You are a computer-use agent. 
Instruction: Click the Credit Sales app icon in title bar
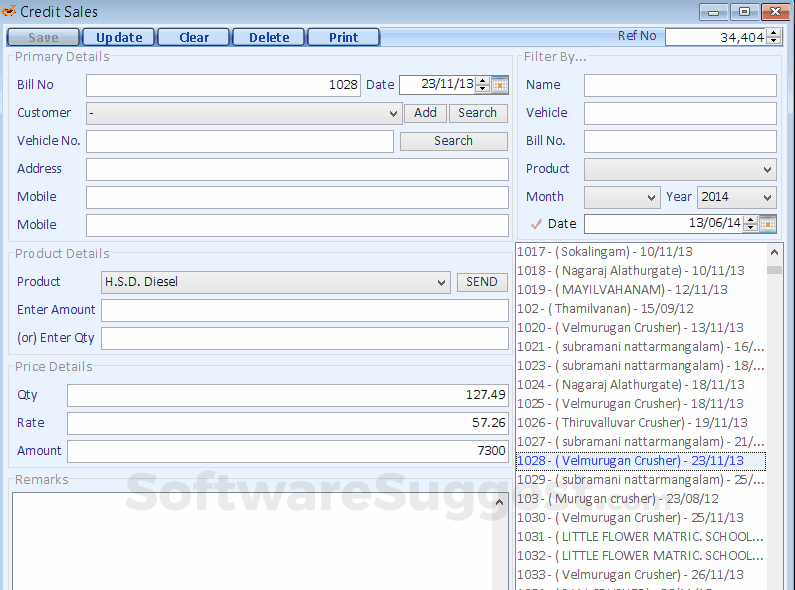(9, 11)
